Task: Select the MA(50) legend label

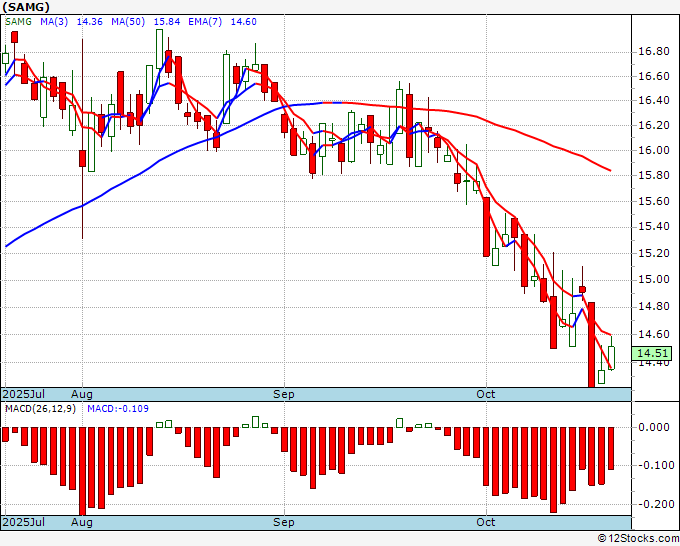Action: click(128, 22)
